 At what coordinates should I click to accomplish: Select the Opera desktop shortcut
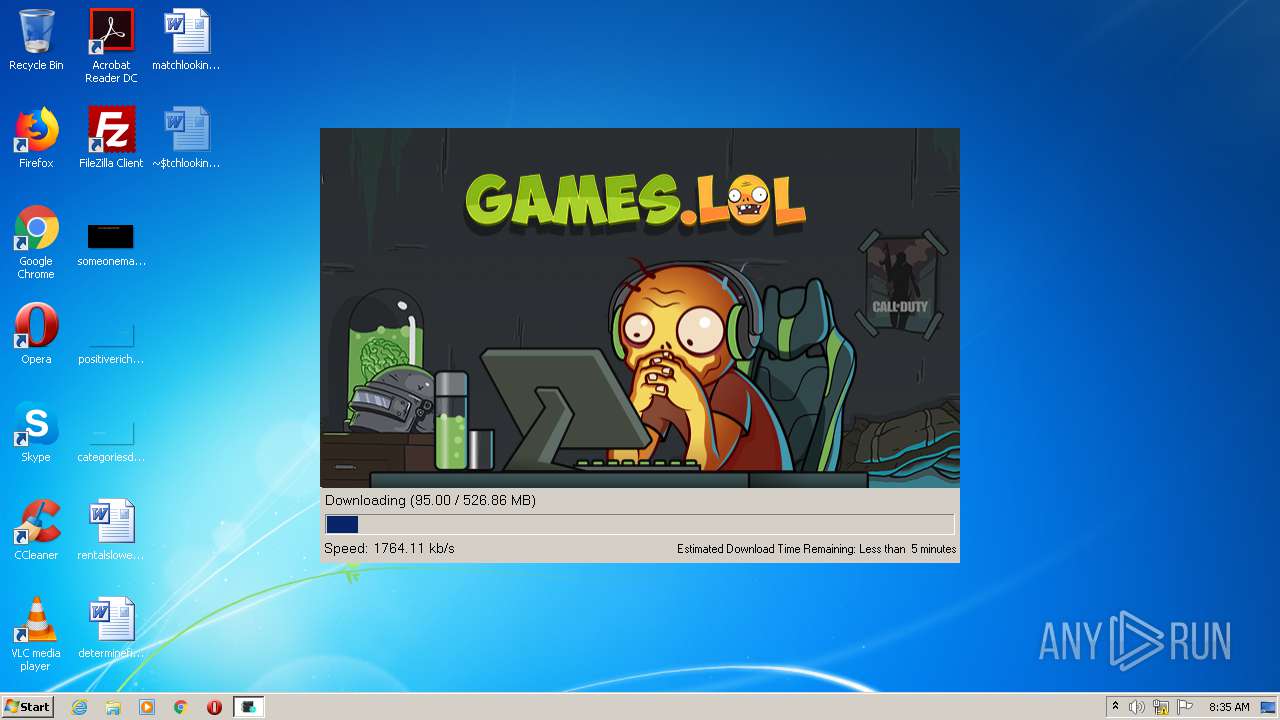pyautogui.click(x=36, y=334)
